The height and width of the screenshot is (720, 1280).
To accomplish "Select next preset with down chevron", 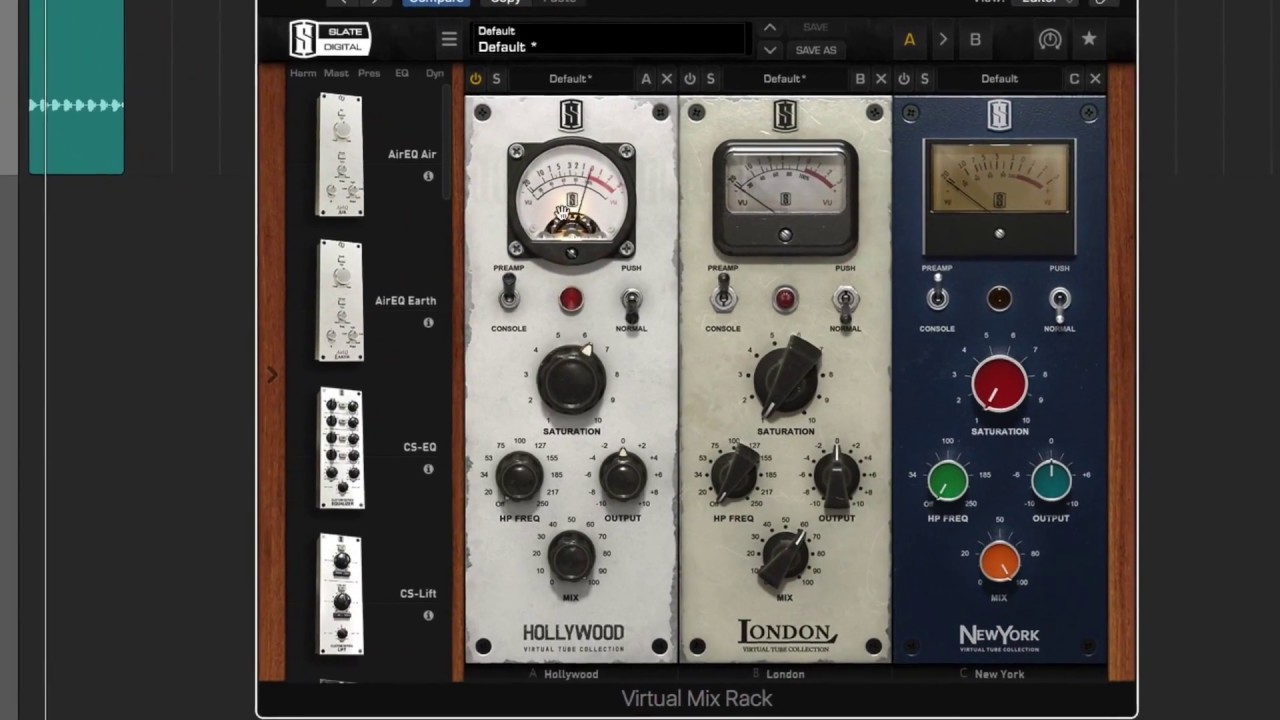I will coord(769,50).
